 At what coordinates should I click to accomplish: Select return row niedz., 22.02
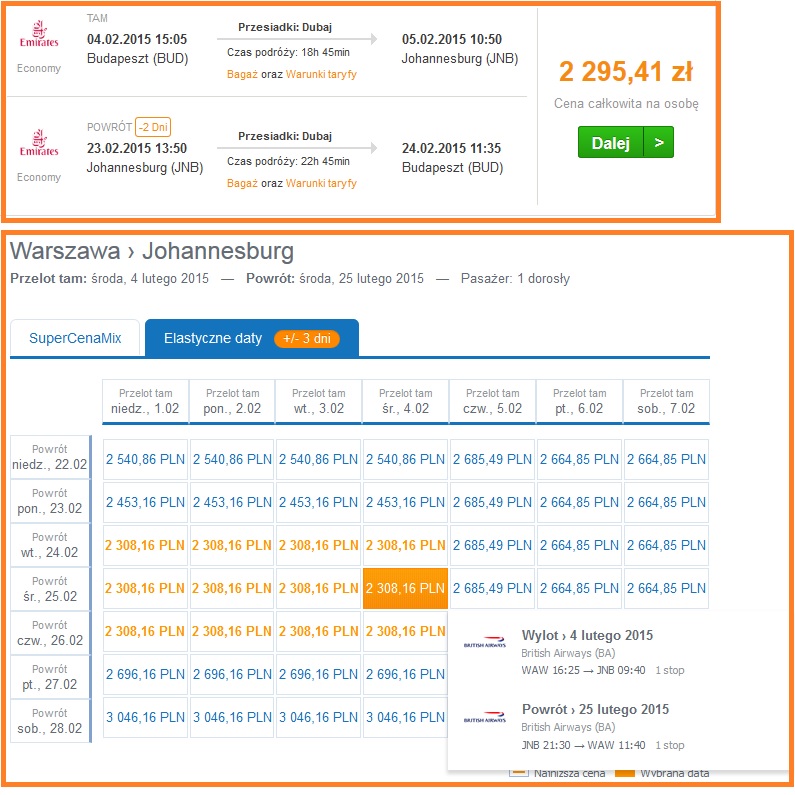point(50,457)
